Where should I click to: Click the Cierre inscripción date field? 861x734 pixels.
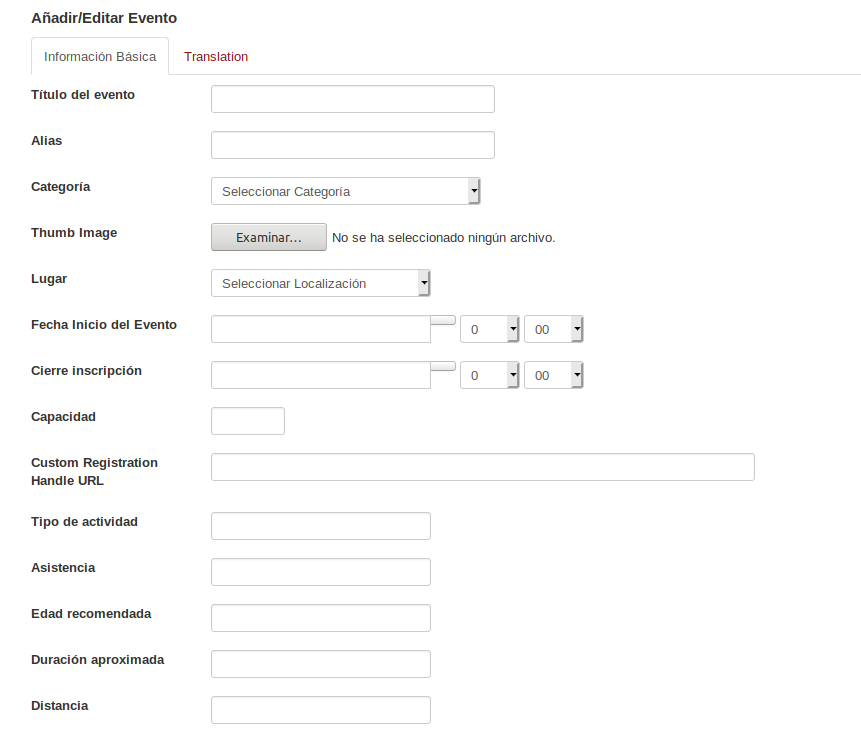320,375
